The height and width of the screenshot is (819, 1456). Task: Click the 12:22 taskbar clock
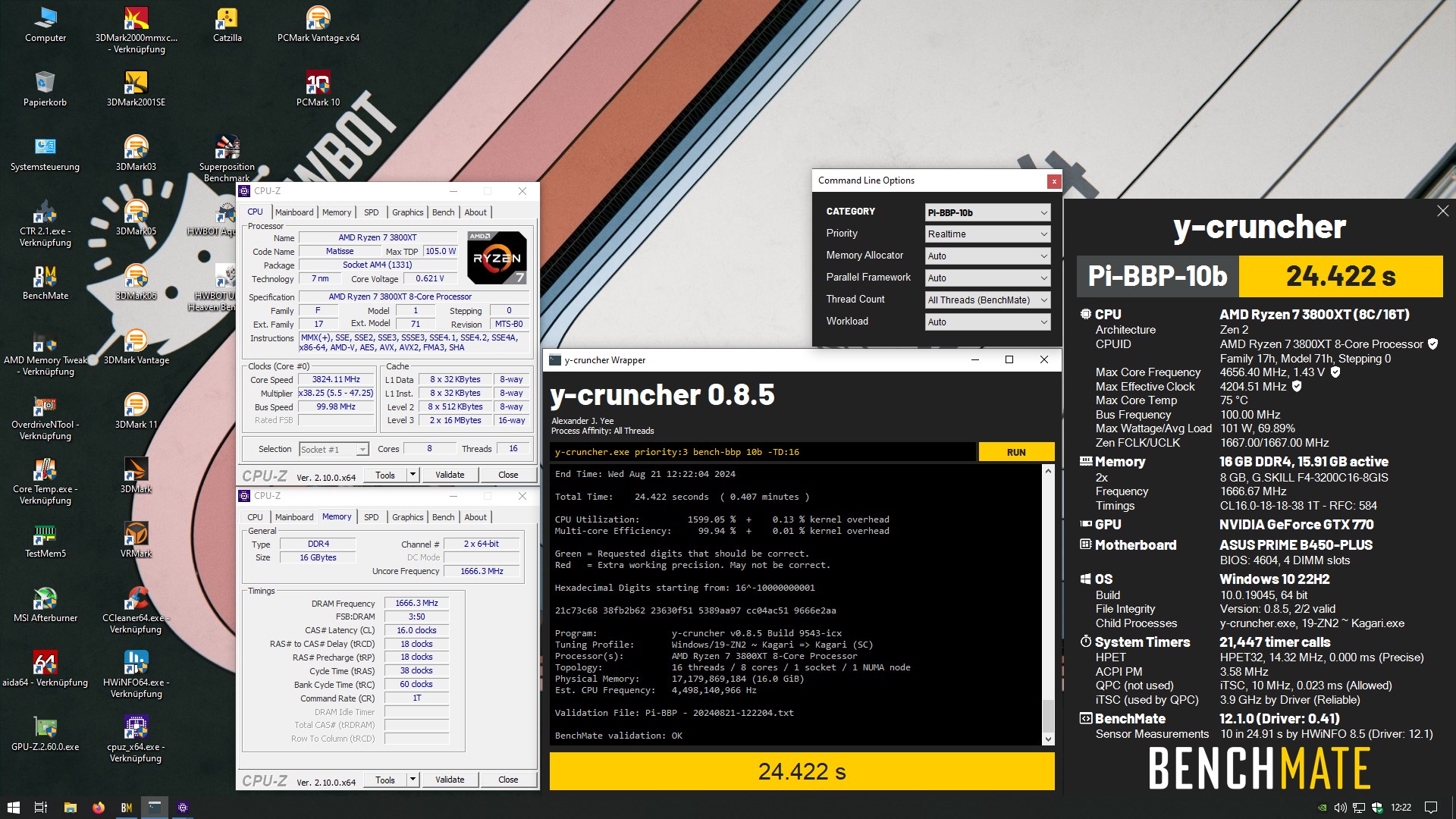click(x=1401, y=808)
